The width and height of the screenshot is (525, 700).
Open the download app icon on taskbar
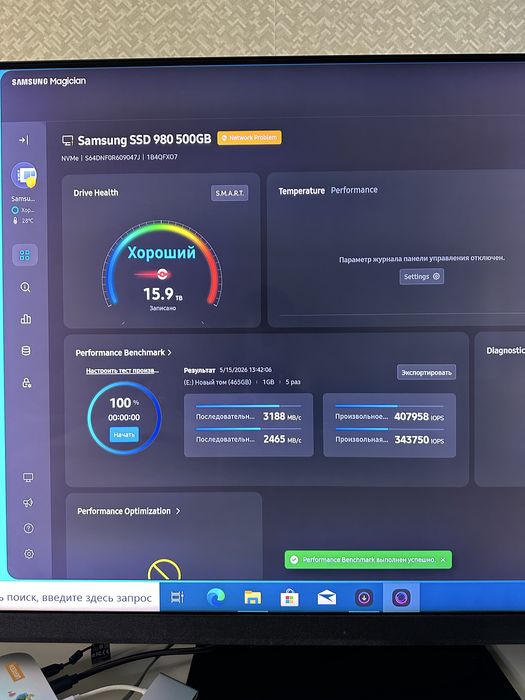(364, 597)
